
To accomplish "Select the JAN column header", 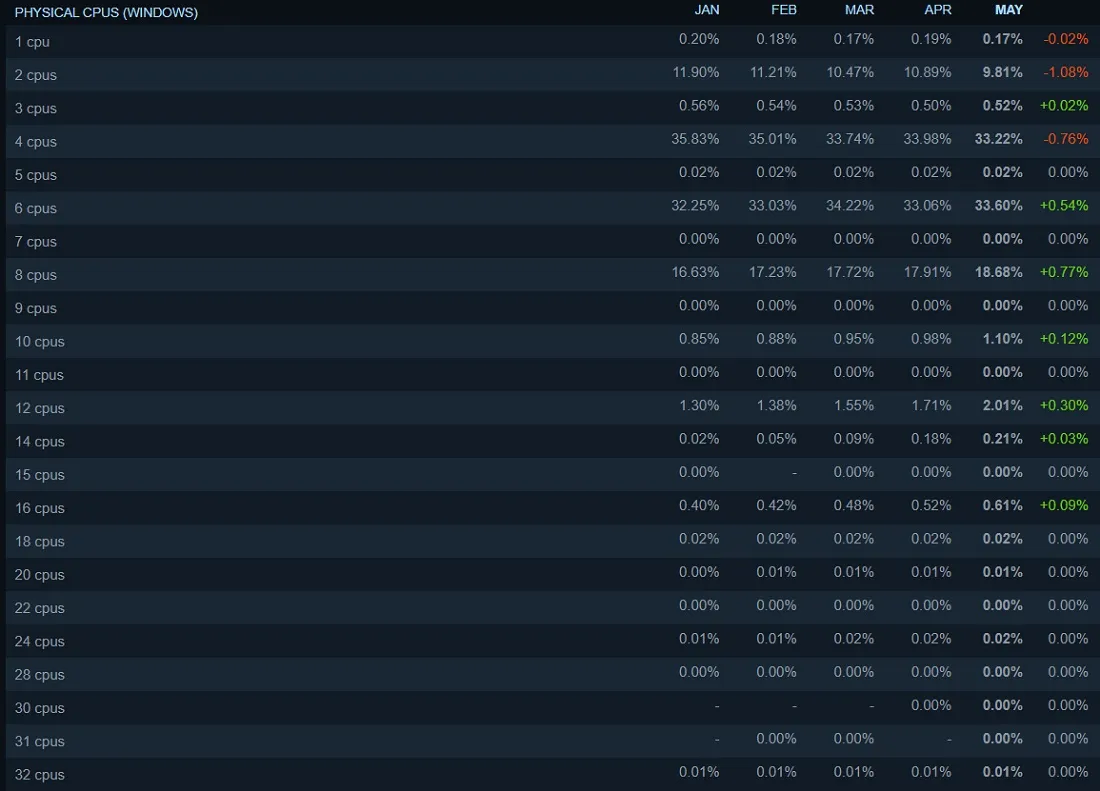I will [706, 10].
